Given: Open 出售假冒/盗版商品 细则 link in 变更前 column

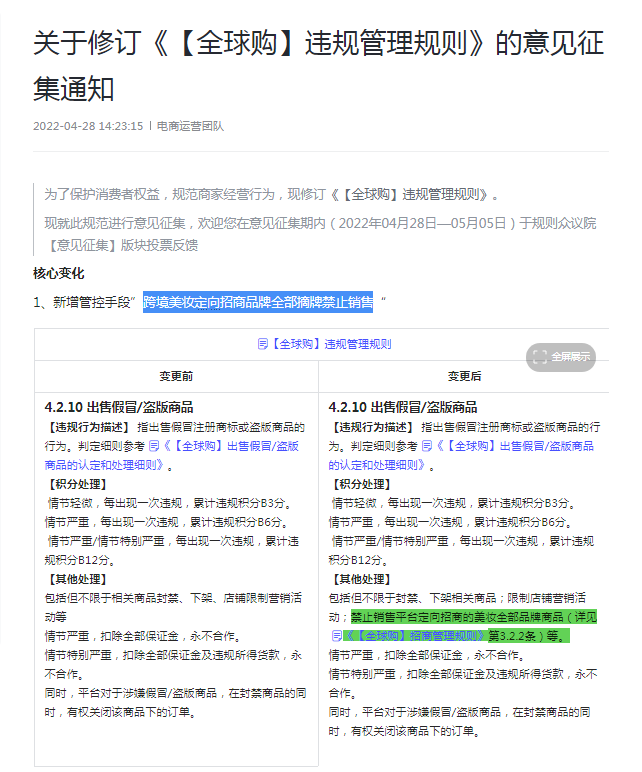Looking at the screenshot, I should (x=171, y=455).
